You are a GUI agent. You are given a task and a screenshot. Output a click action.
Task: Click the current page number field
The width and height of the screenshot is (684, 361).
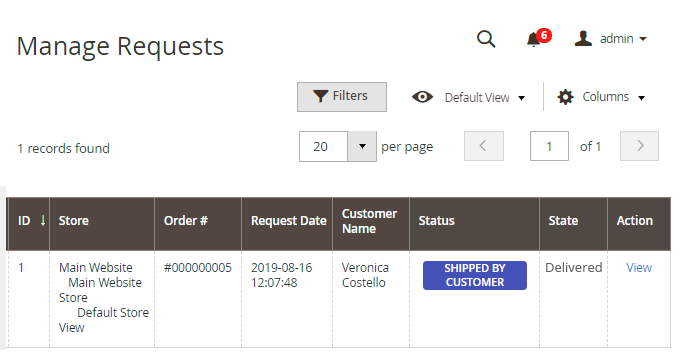tap(549, 146)
